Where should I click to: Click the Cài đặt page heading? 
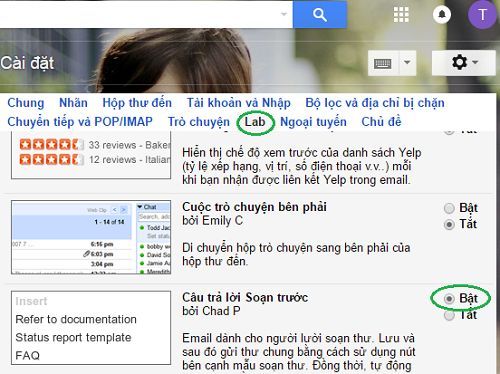pyautogui.click(x=27, y=63)
